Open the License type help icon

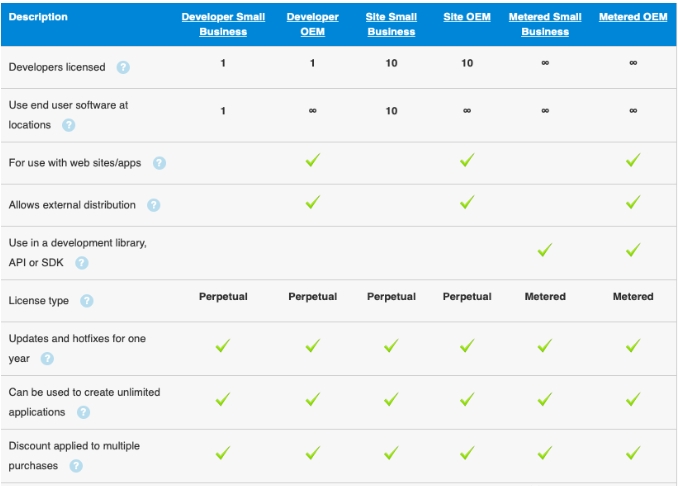point(87,301)
